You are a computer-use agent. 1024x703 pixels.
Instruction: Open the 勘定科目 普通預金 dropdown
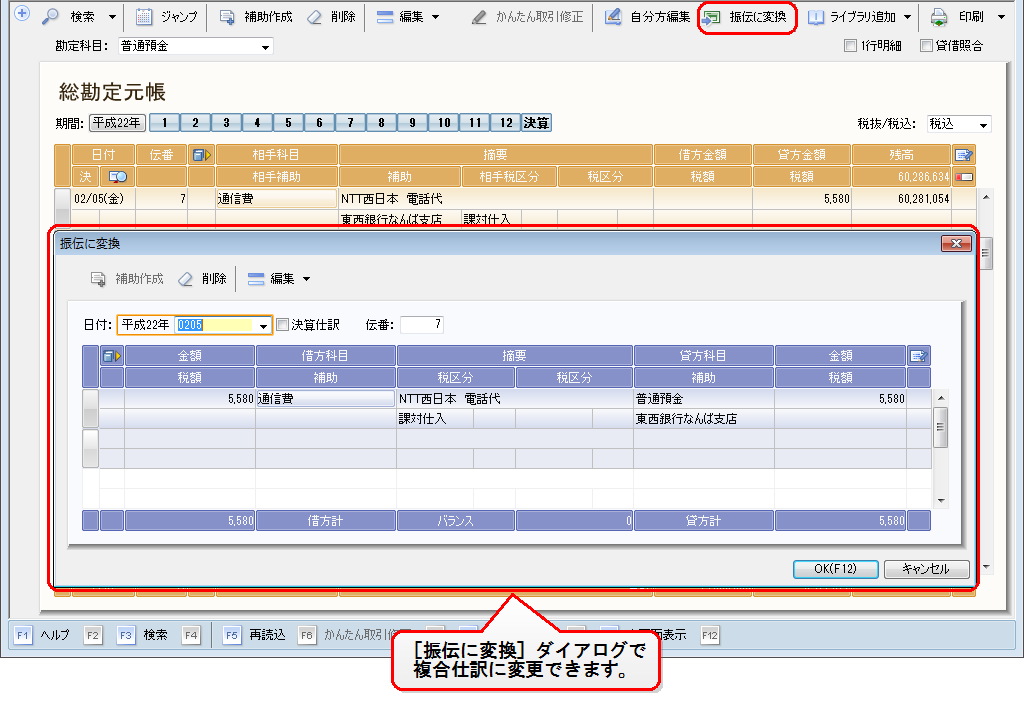(x=265, y=47)
